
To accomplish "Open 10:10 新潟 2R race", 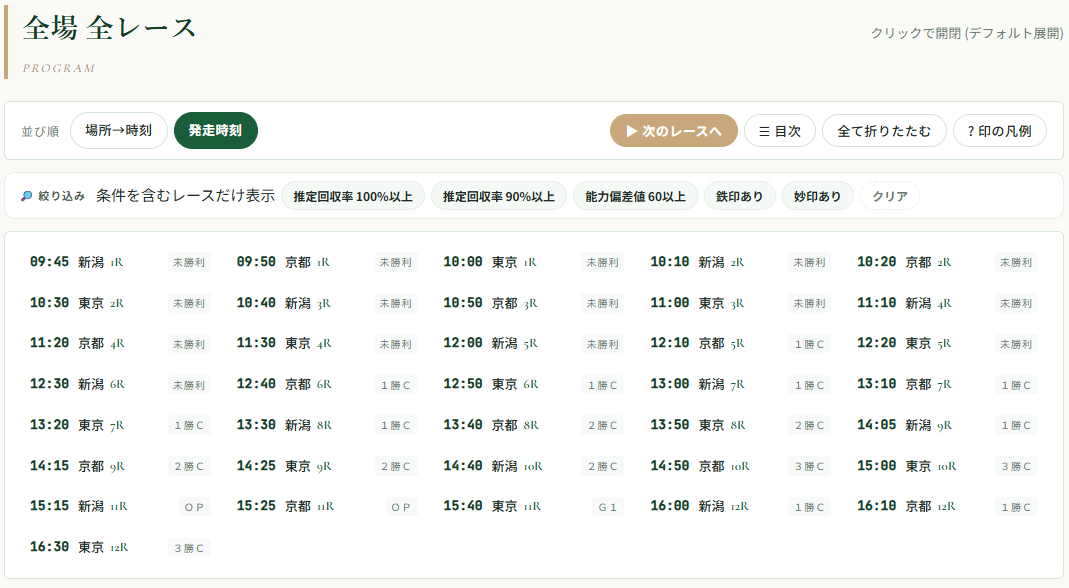I will pos(740,262).
